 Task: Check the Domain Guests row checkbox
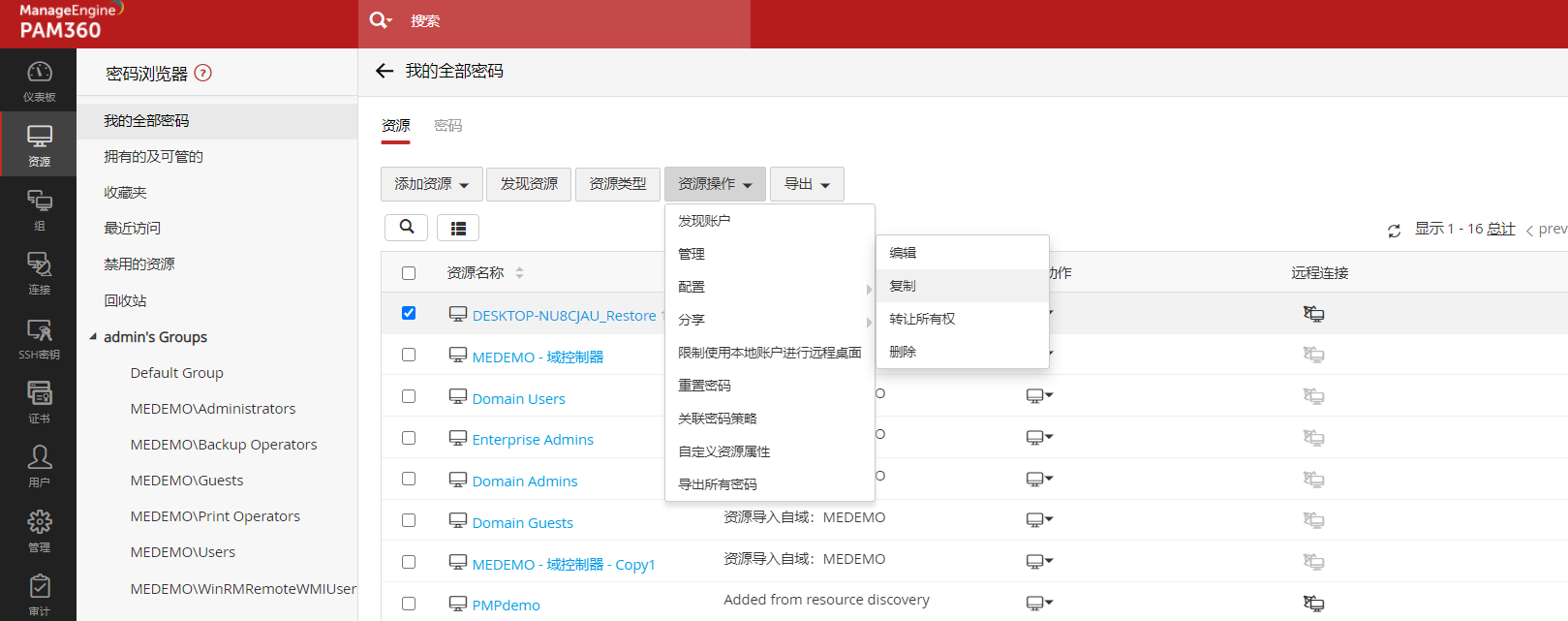click(409, 520)
